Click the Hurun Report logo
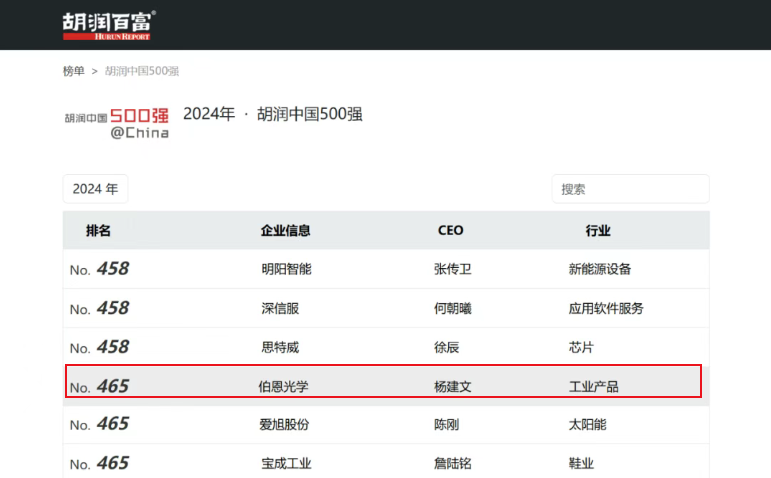The width and height of the screenshot is (771, 478). (x=109, y=25)
